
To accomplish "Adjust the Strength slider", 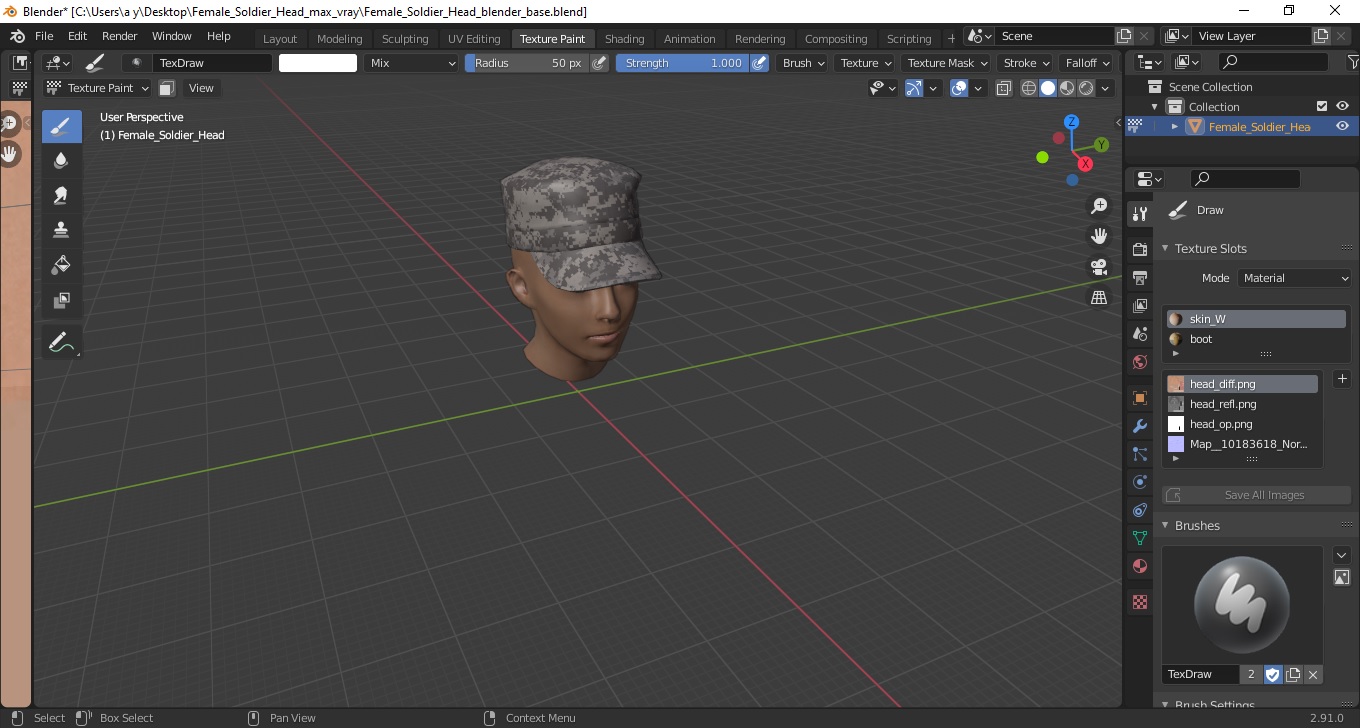I will click(x=682, y=63).
